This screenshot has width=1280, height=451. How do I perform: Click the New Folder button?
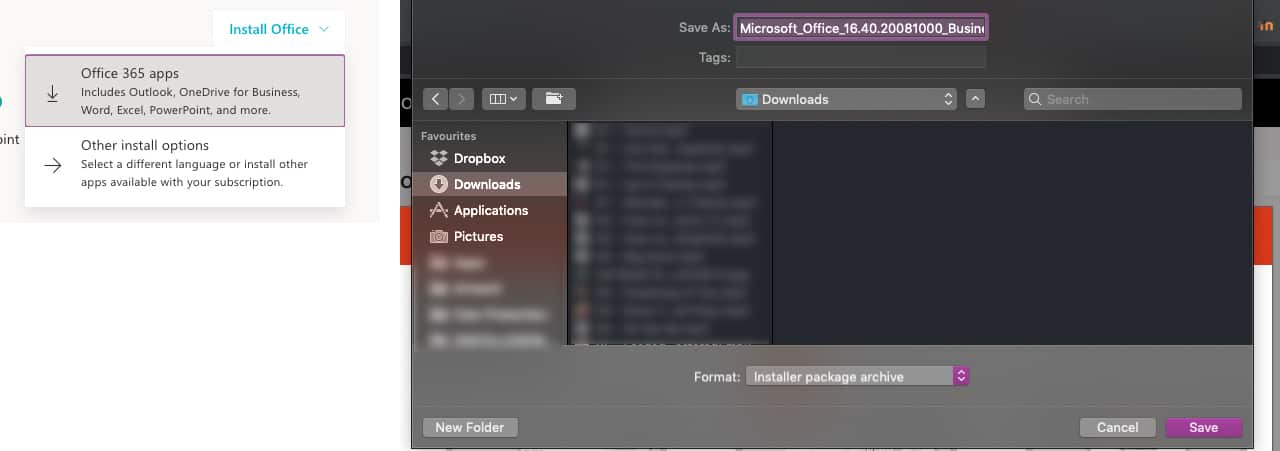(470, 427)
